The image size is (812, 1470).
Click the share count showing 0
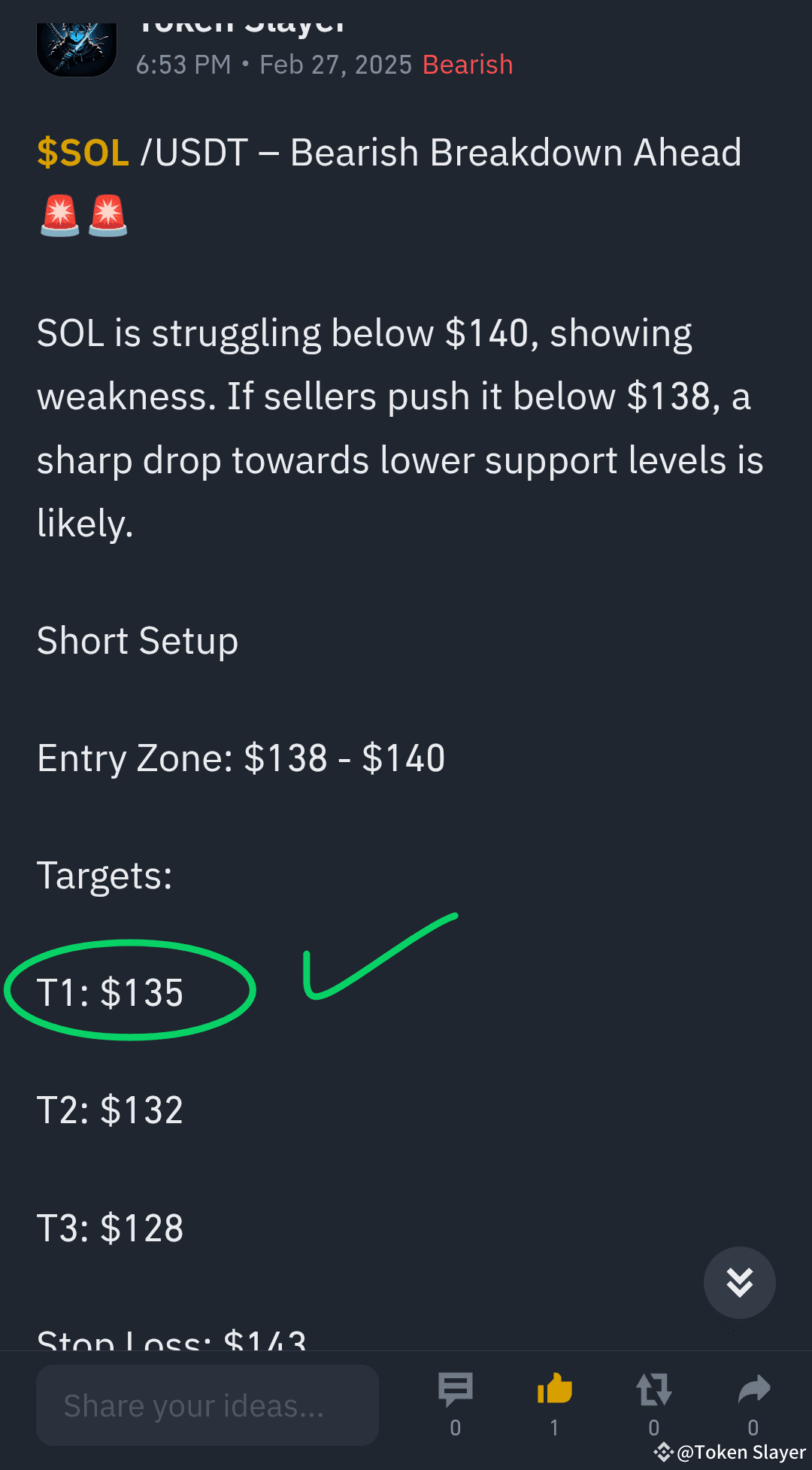754,1427
